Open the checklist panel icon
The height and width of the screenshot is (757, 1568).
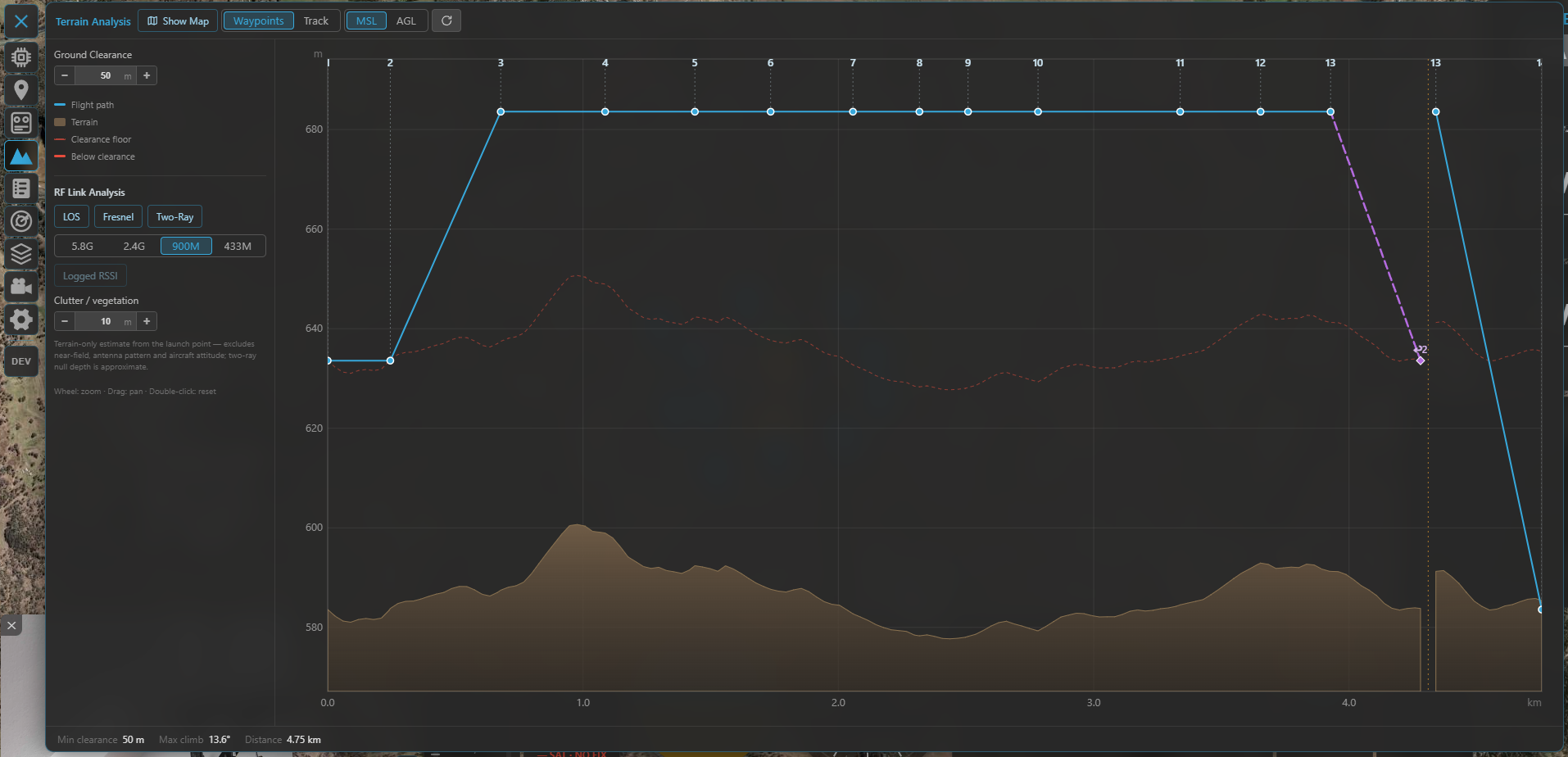pos(21,188)
